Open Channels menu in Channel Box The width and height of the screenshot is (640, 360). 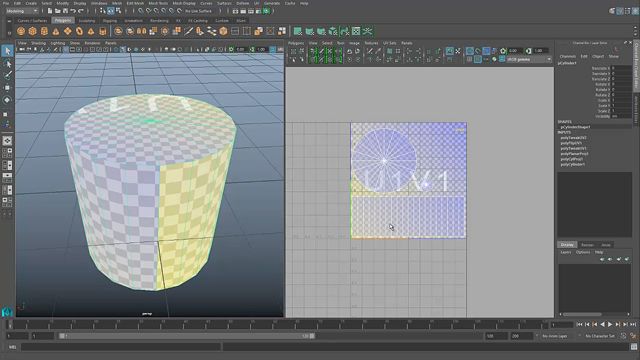pyautogui.click(x=568, y=56)
